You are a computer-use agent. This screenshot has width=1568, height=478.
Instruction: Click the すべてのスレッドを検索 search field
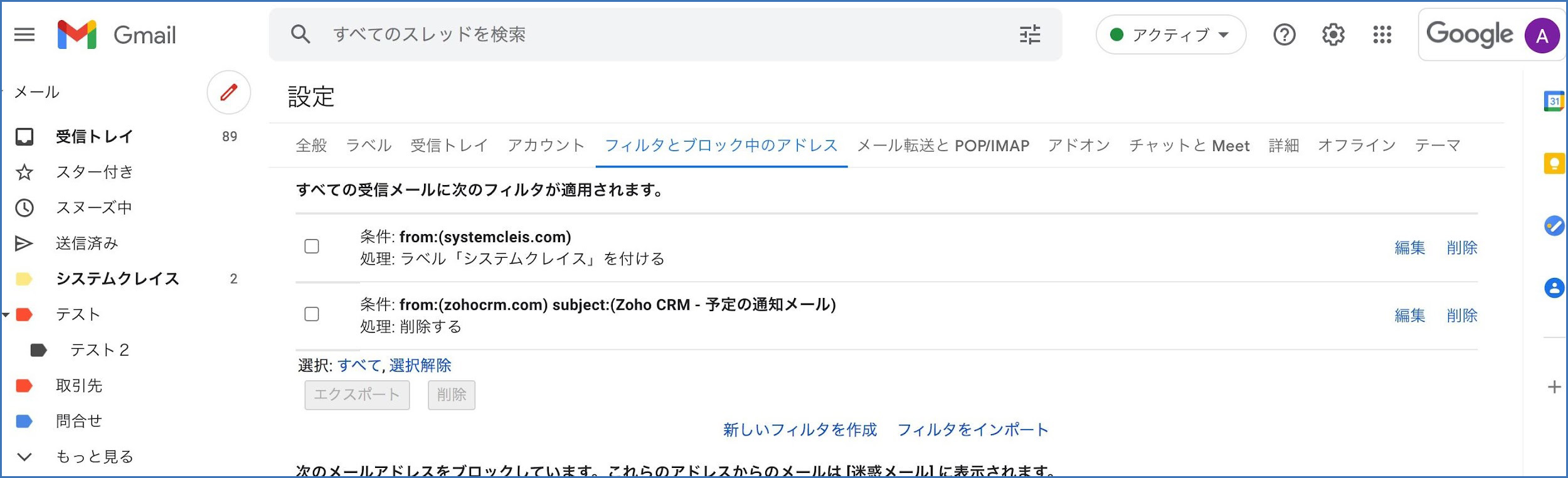pyautogui.click(x=671, y=35)
